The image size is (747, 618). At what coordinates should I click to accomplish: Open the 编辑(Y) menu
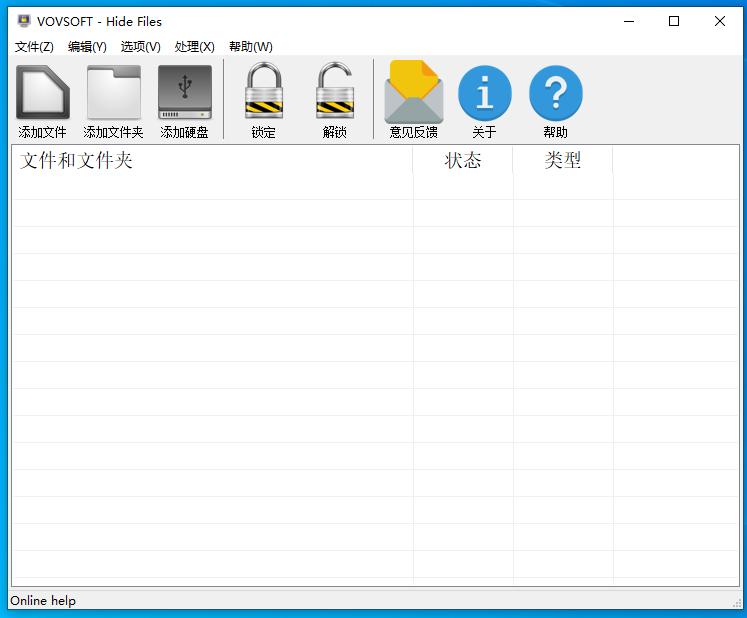coord(87,47)
